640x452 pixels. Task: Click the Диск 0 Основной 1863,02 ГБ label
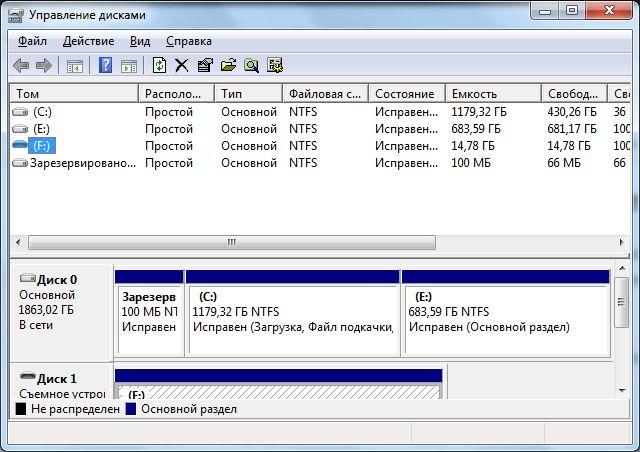point(61,312)
